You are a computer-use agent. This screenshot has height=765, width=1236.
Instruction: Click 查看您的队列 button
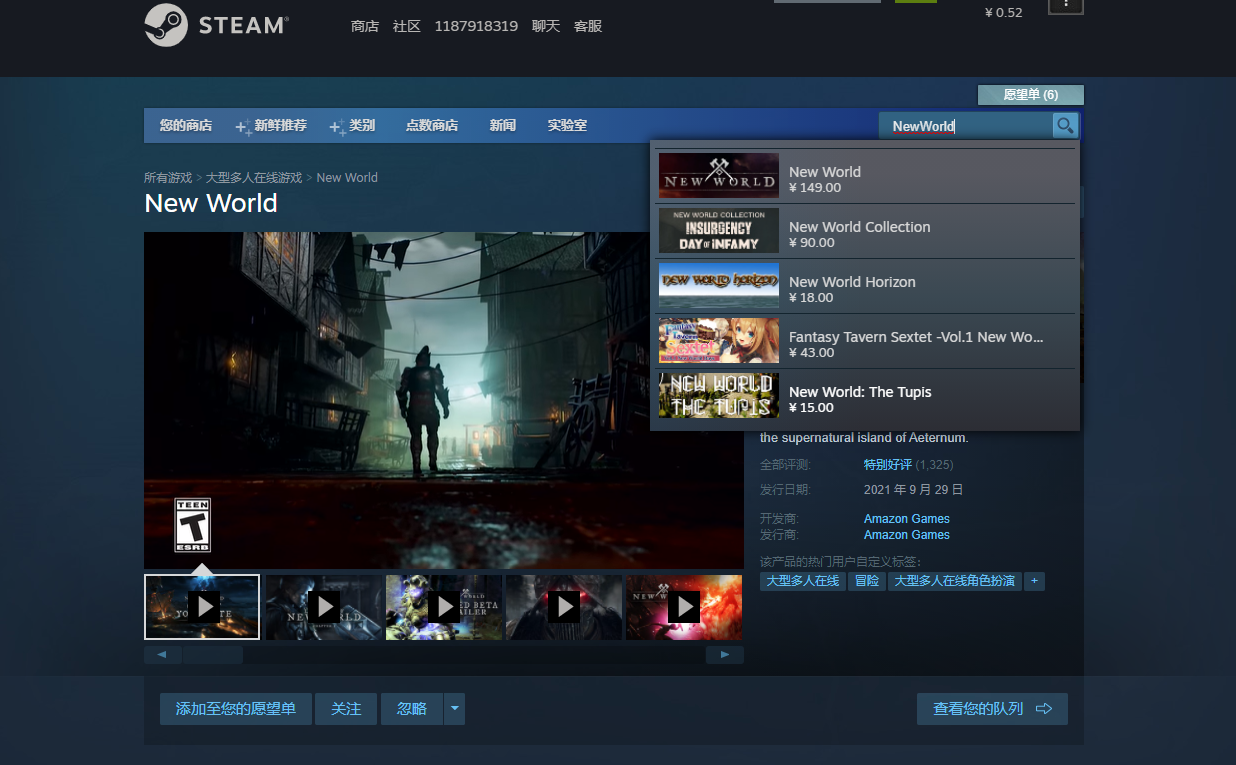(992, 709)
